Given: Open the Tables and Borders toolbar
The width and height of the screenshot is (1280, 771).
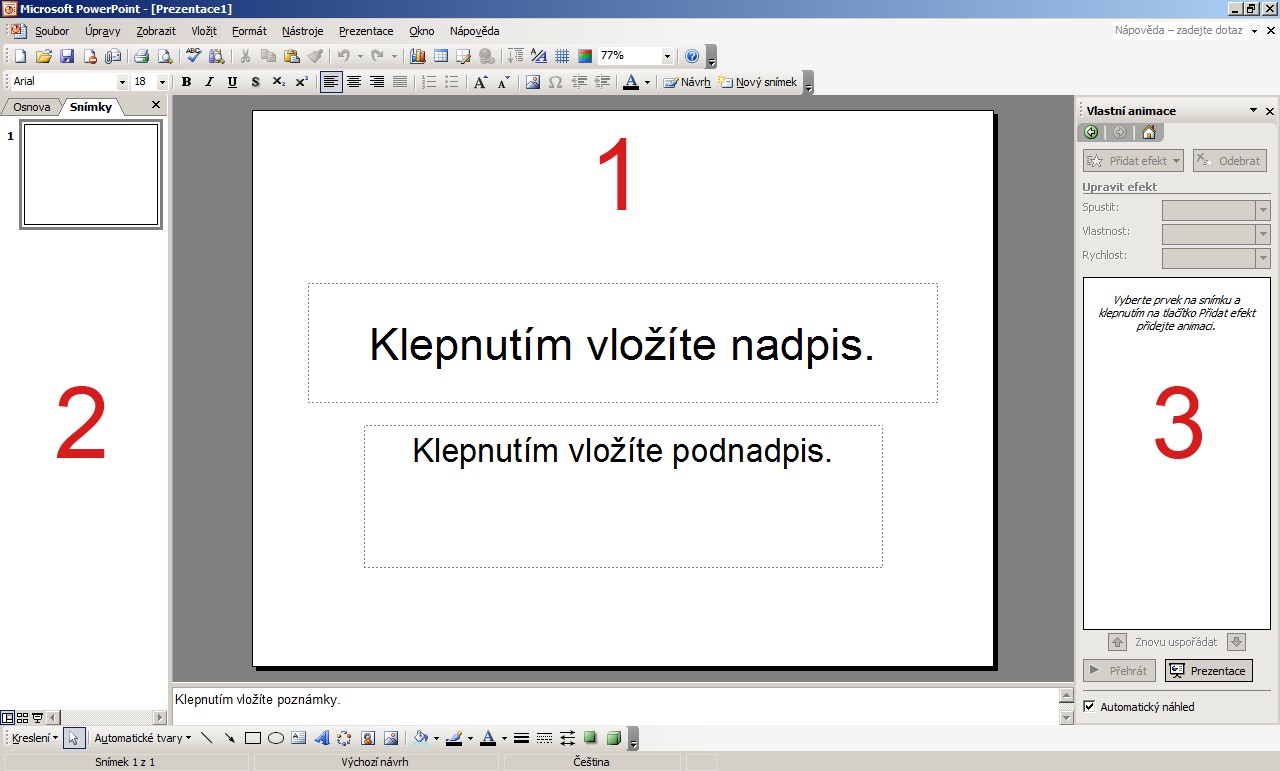Looking at the screenshot, I should click(463, 56).
